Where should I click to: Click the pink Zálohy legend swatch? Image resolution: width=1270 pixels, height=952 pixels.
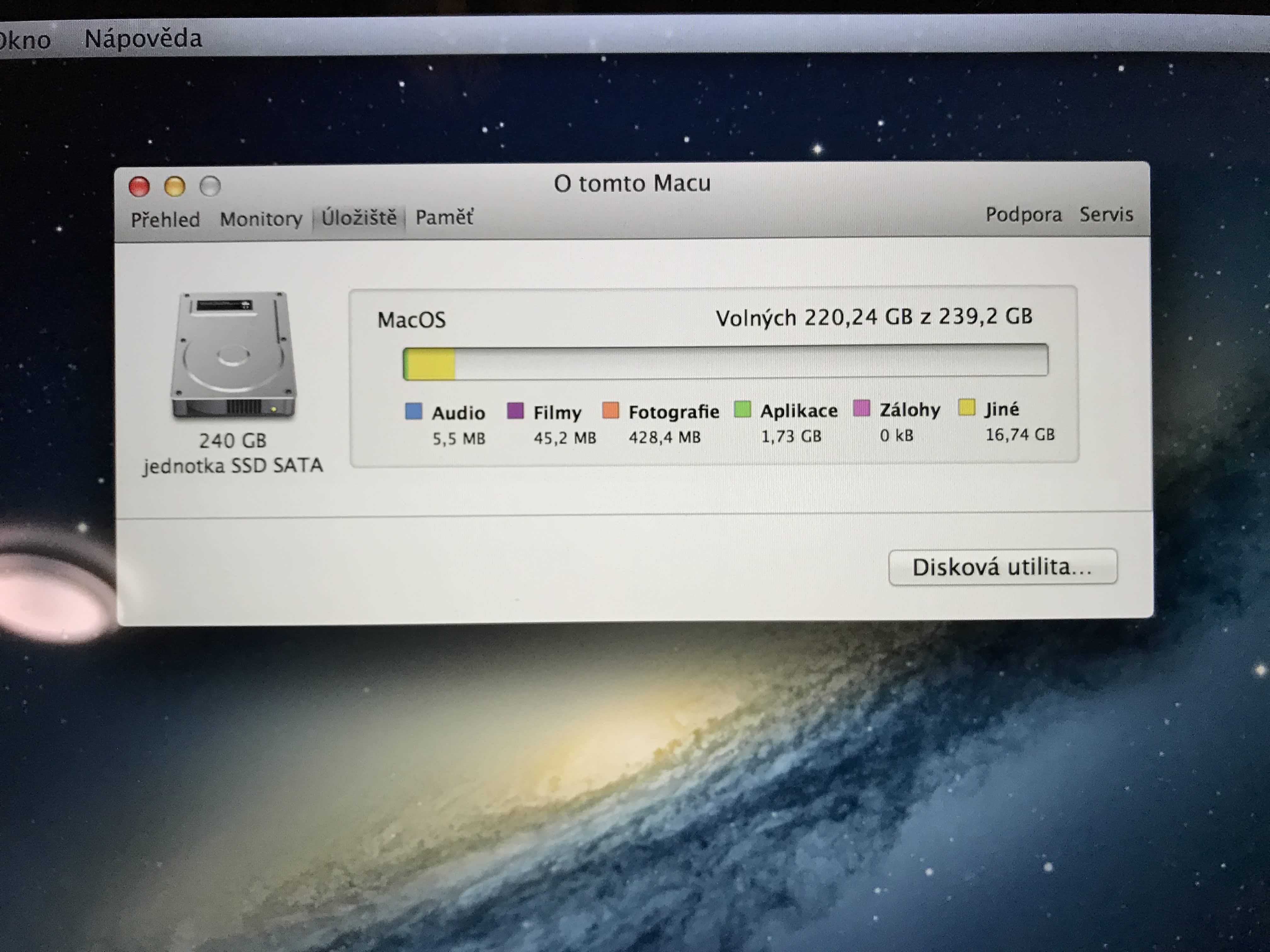click(861, 408)
